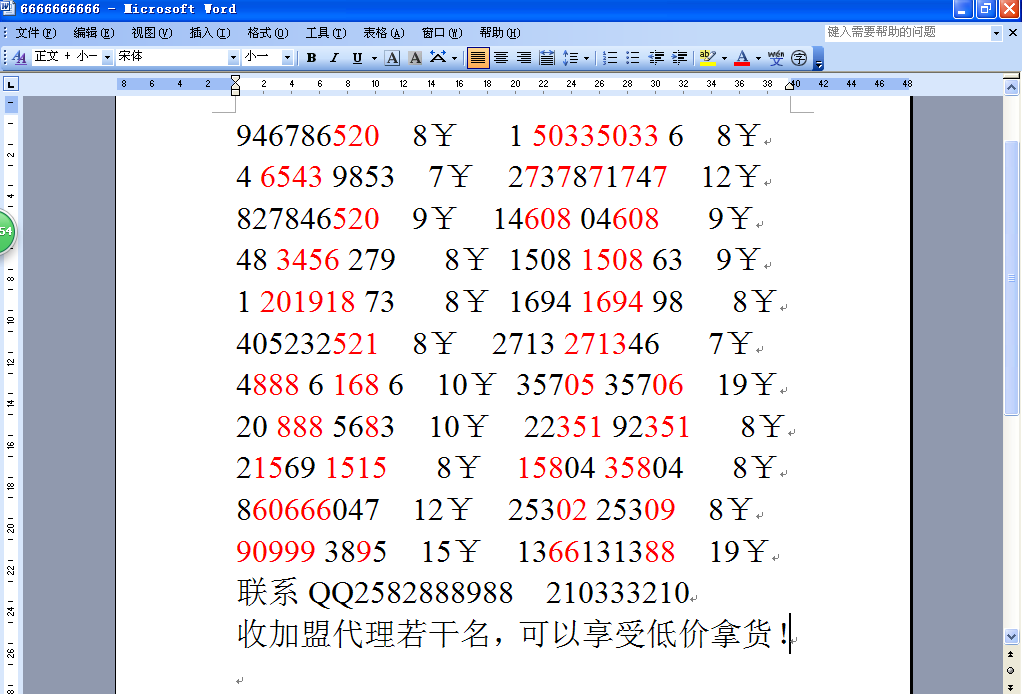
Task: Click the number 1366131388
Action: 596,552
